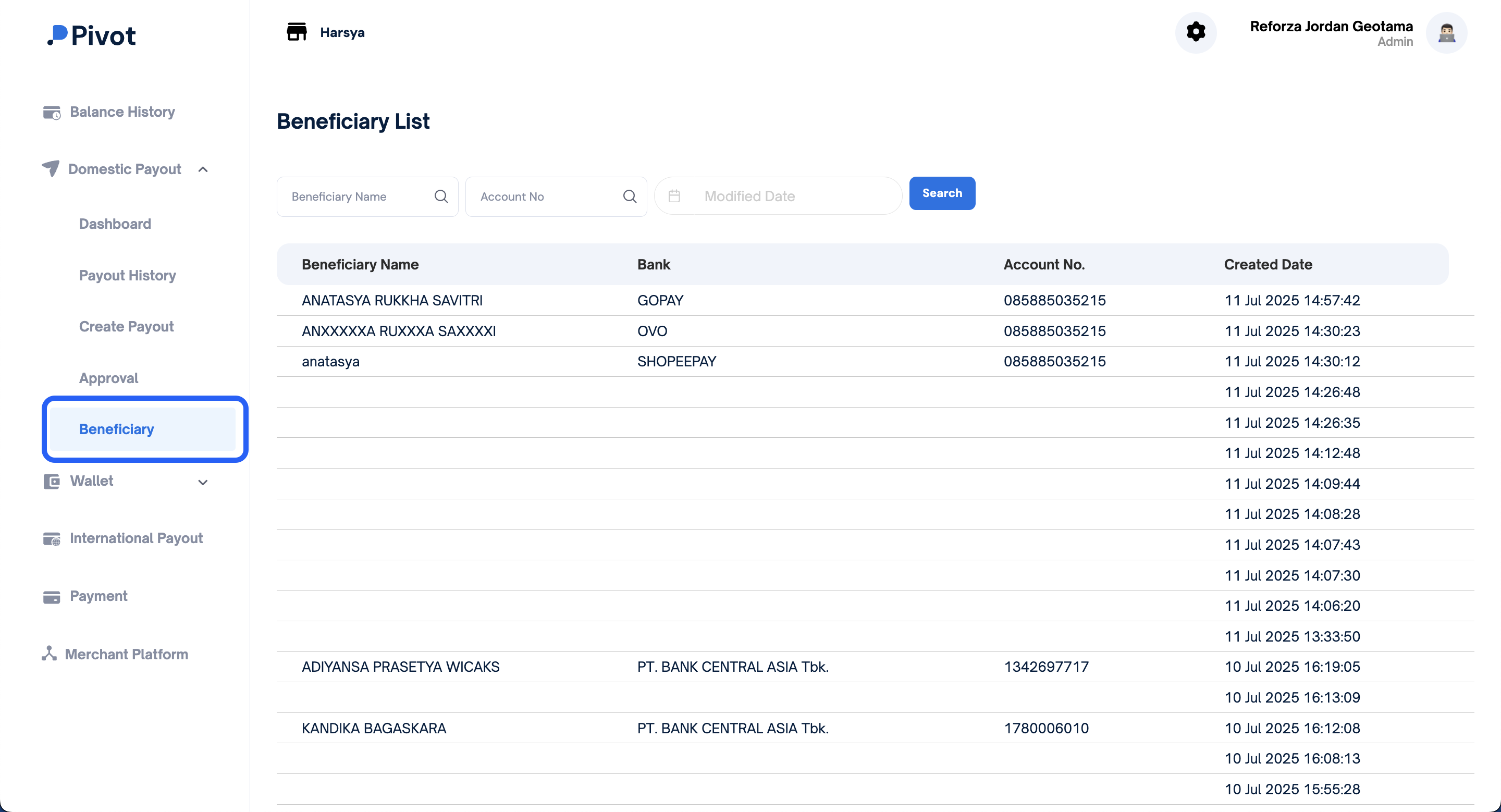Click the Account No search magnifier

click(x=629, y=196)
